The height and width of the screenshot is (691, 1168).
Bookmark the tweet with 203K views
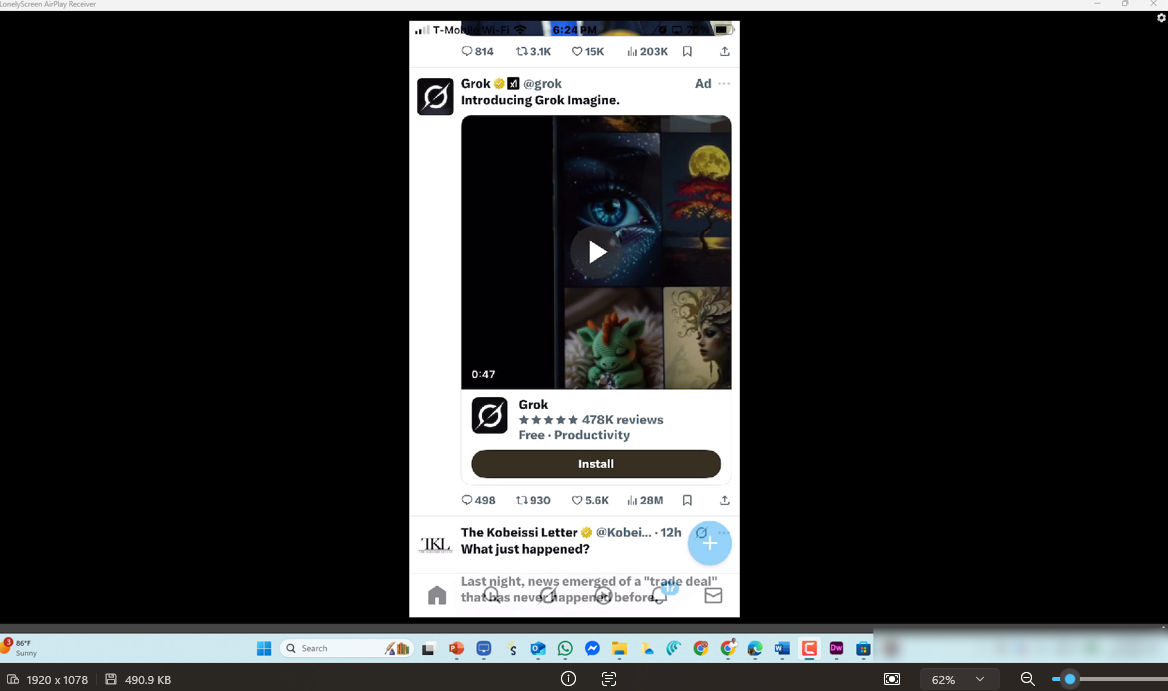688,51
